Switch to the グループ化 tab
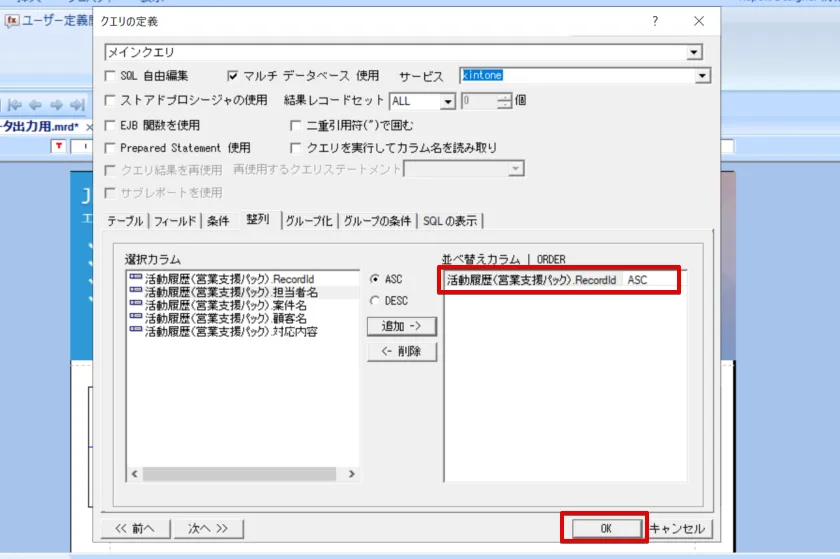Viewport: 840px width, 559px height. click(x=309, y=221)
